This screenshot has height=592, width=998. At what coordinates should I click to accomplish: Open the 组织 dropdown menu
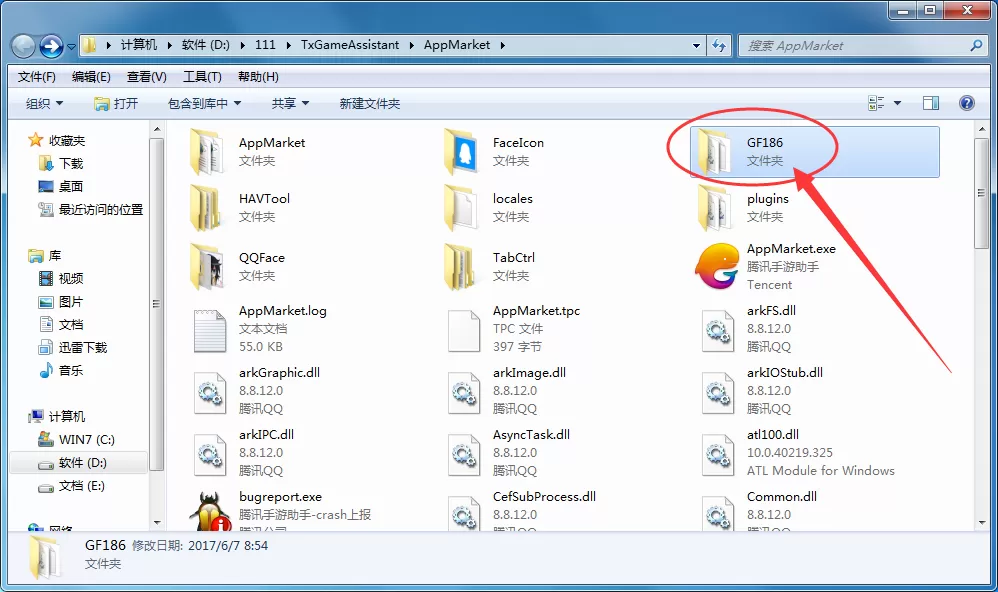pos(45,103)
